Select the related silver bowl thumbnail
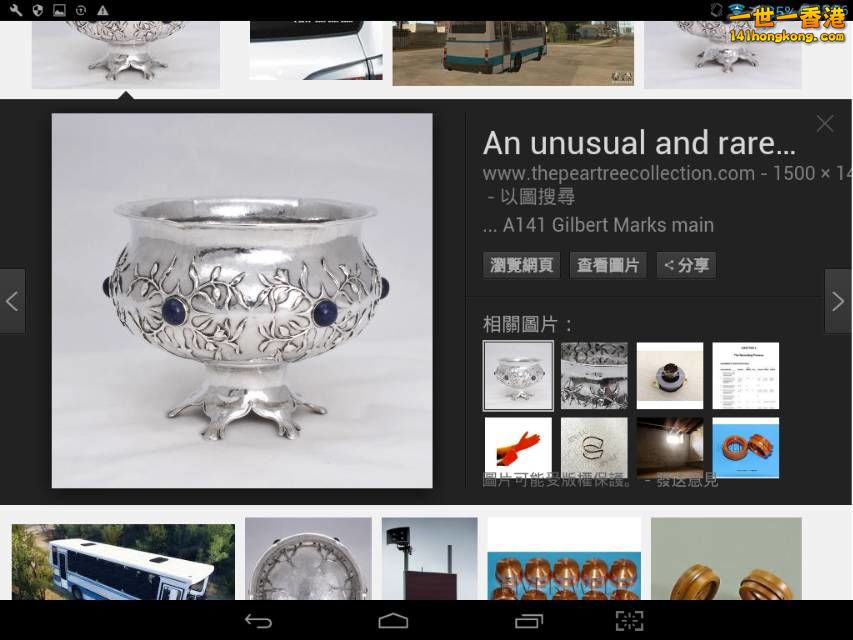Image resolution: width=853 pixels, height=640 pixels. click(518, 376)
